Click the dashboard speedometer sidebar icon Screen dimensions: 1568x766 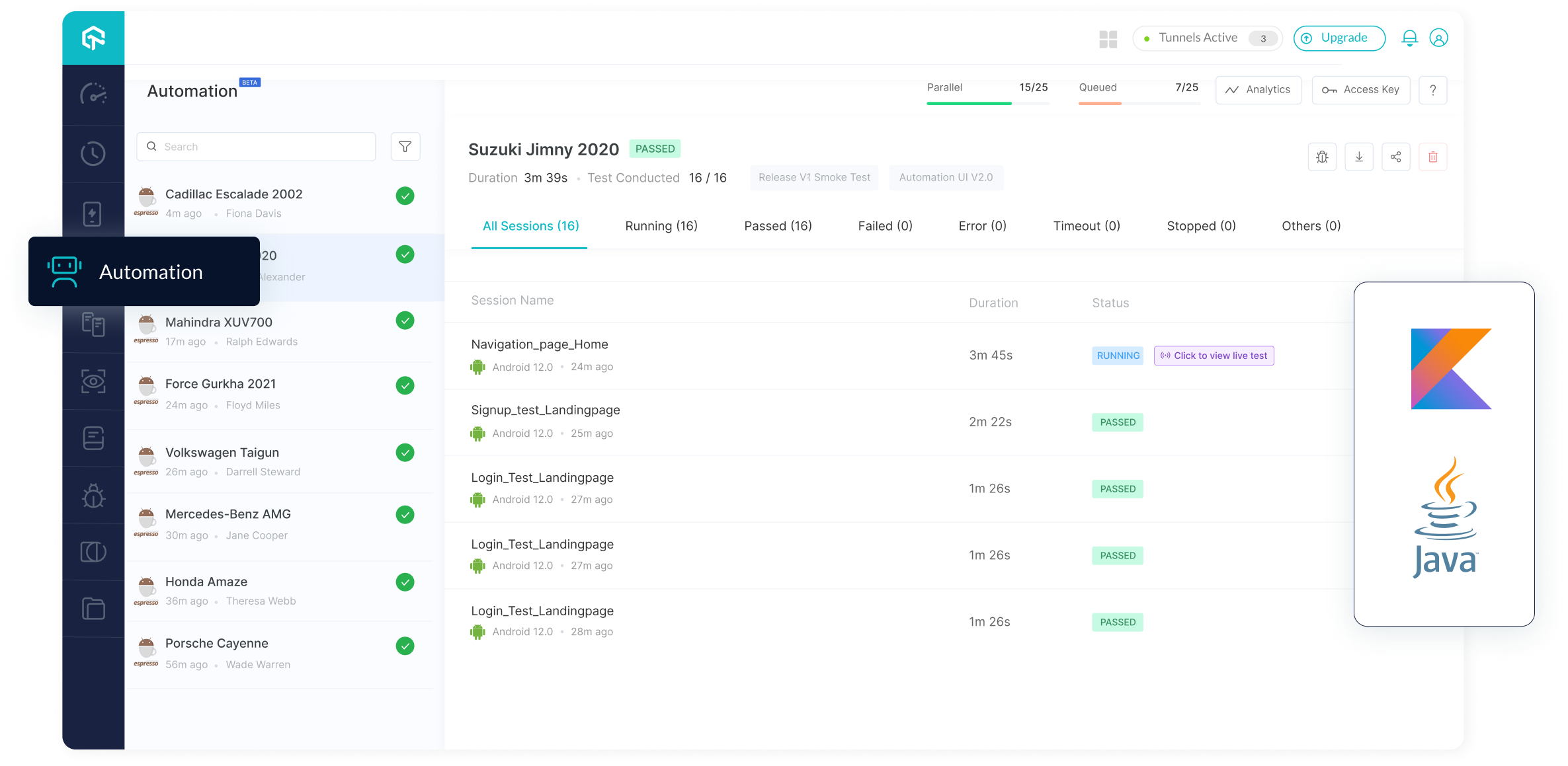(x=93, y=95)
